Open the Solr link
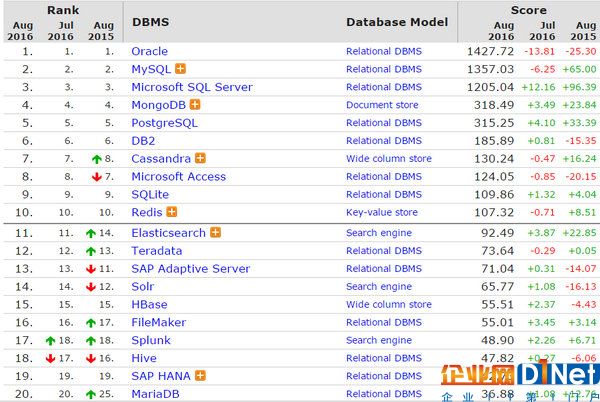The width and height of the screenshot is (600, 402). point(143,286)
